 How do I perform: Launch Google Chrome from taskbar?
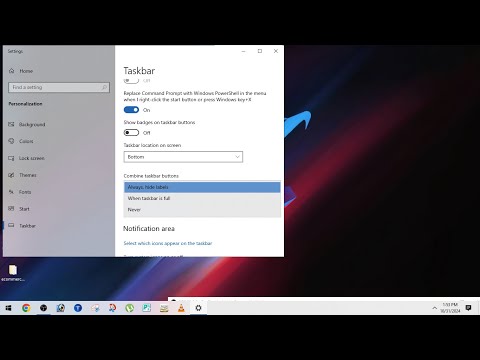pyautogui.click(x=26, y=308)
